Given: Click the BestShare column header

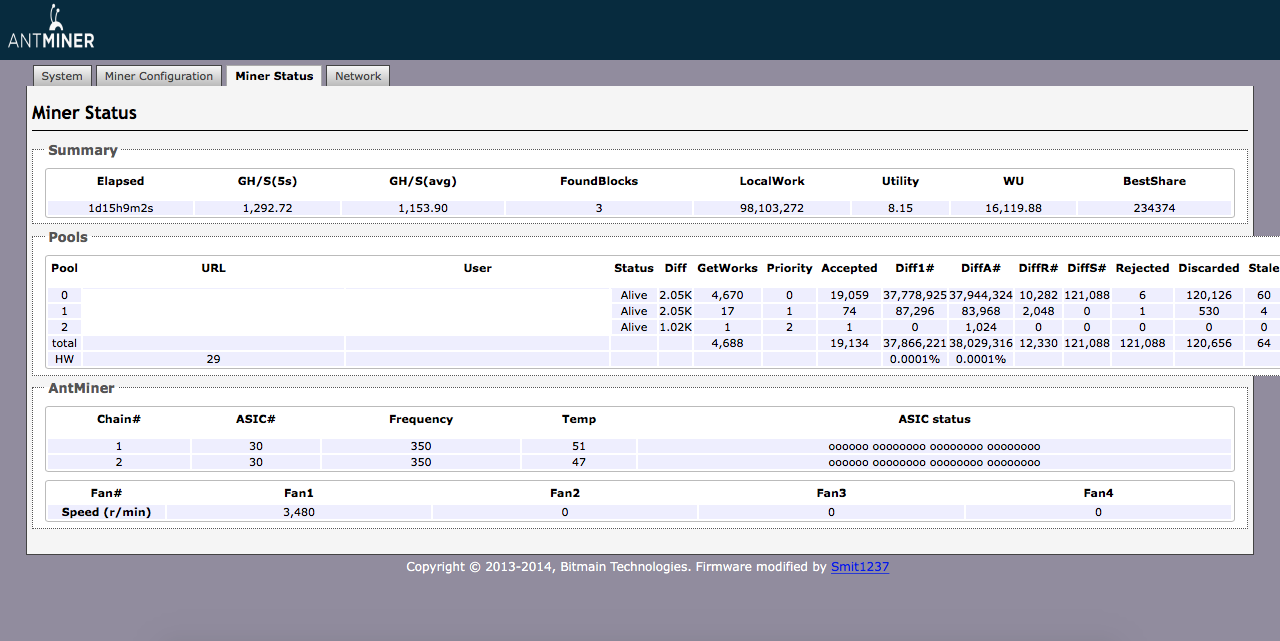Looking at the screenshot, I should click(x=1154, y=181).
